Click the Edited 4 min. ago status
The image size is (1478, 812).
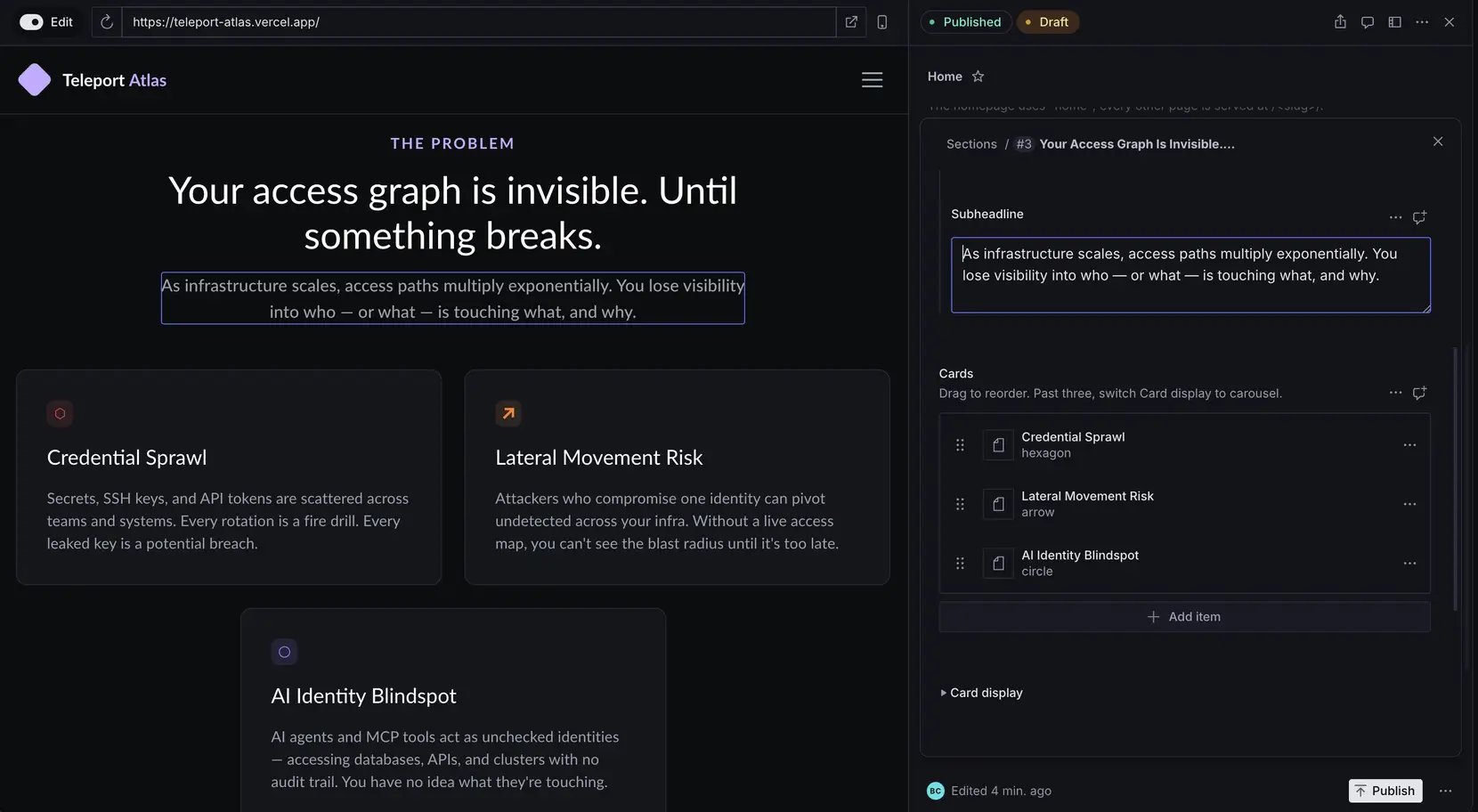(1001, 791)
